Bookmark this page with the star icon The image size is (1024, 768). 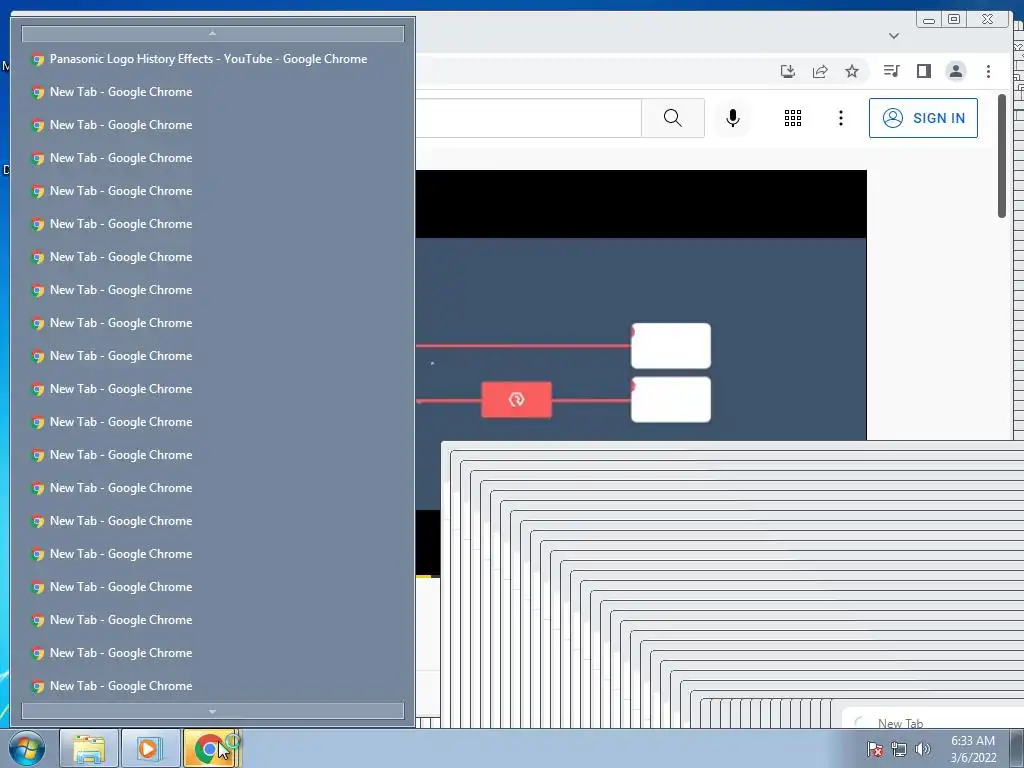pyautogui.click(x=852, y=71)
